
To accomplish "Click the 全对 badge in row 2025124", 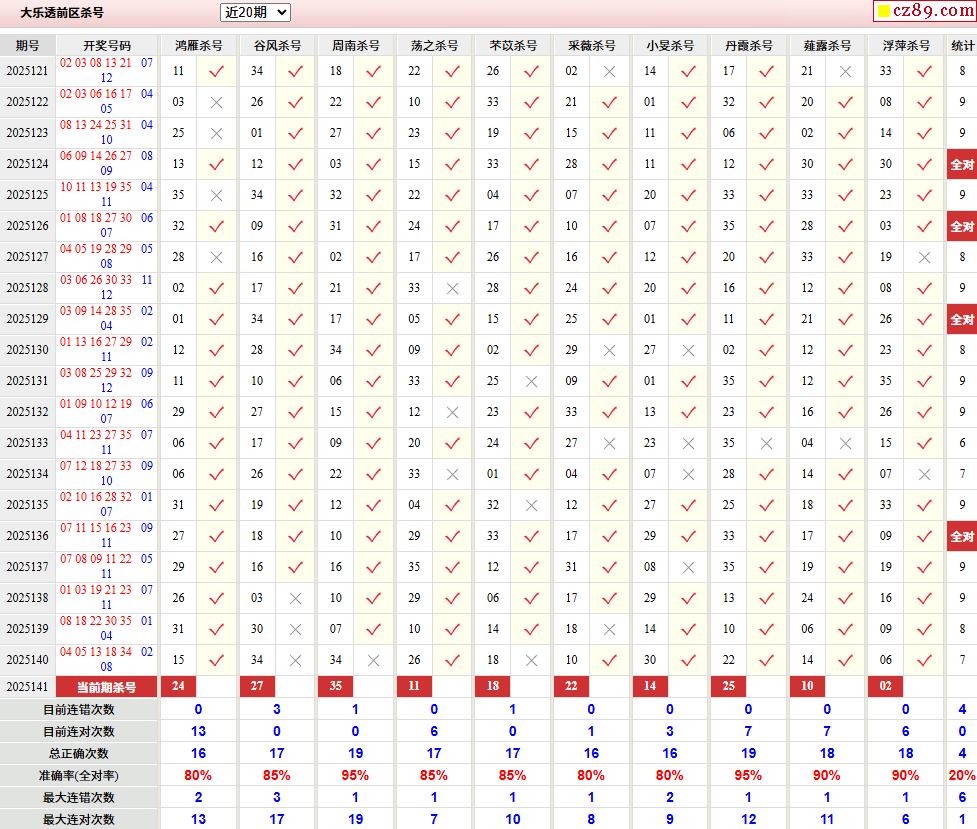I will click(962, 164).
